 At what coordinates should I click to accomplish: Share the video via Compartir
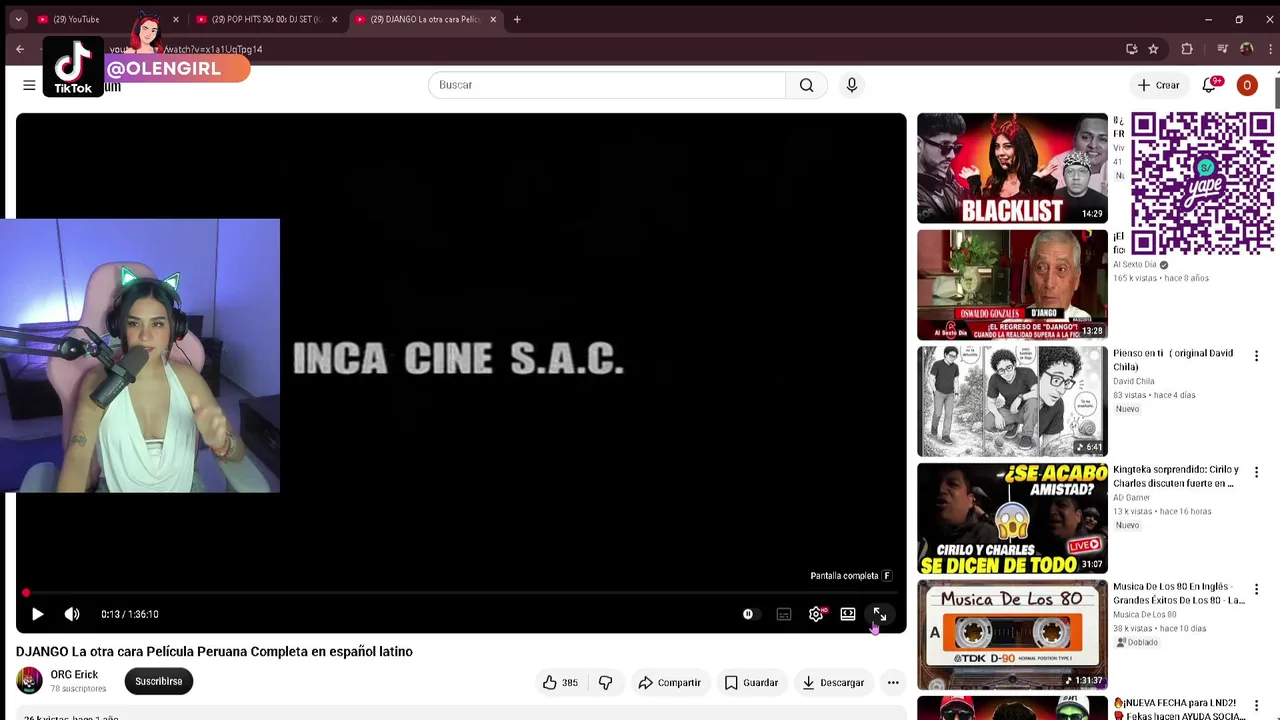pyautogui.click(x=669, y=682)
